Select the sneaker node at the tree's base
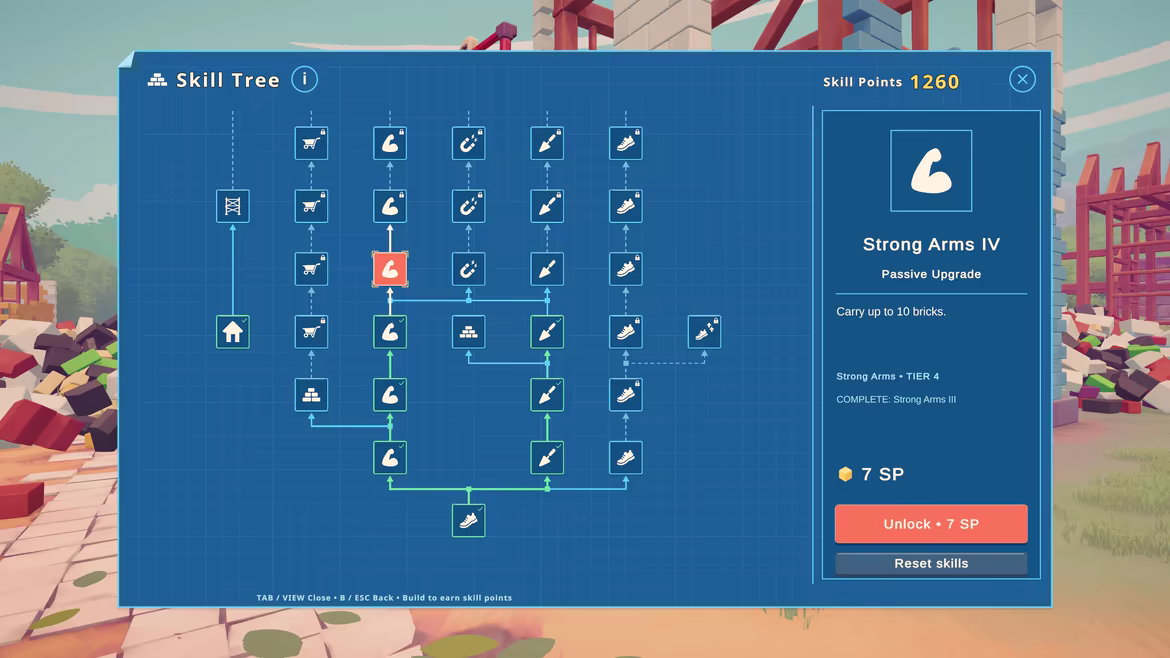 pyautogui.click(x=469, y=521)
